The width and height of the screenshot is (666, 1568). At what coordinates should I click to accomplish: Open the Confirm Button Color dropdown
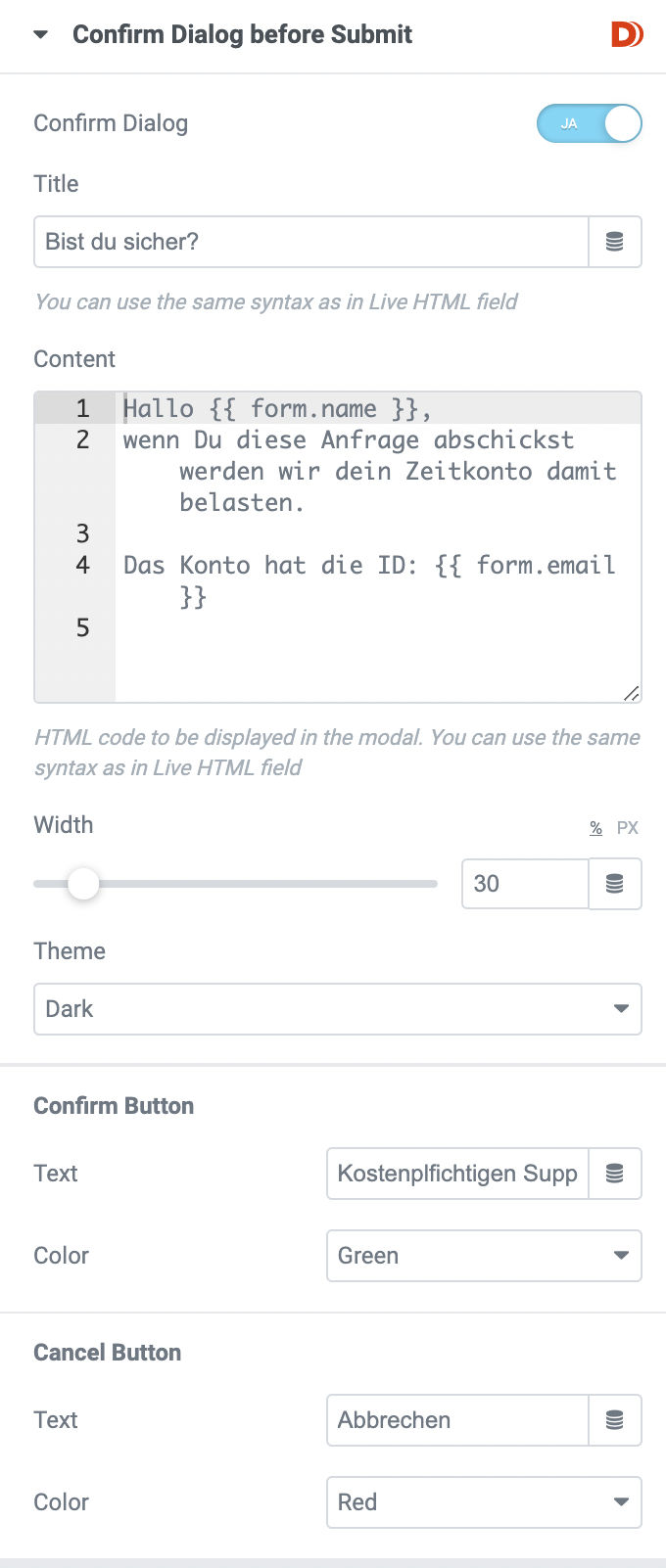click(x=484, y=1256)
